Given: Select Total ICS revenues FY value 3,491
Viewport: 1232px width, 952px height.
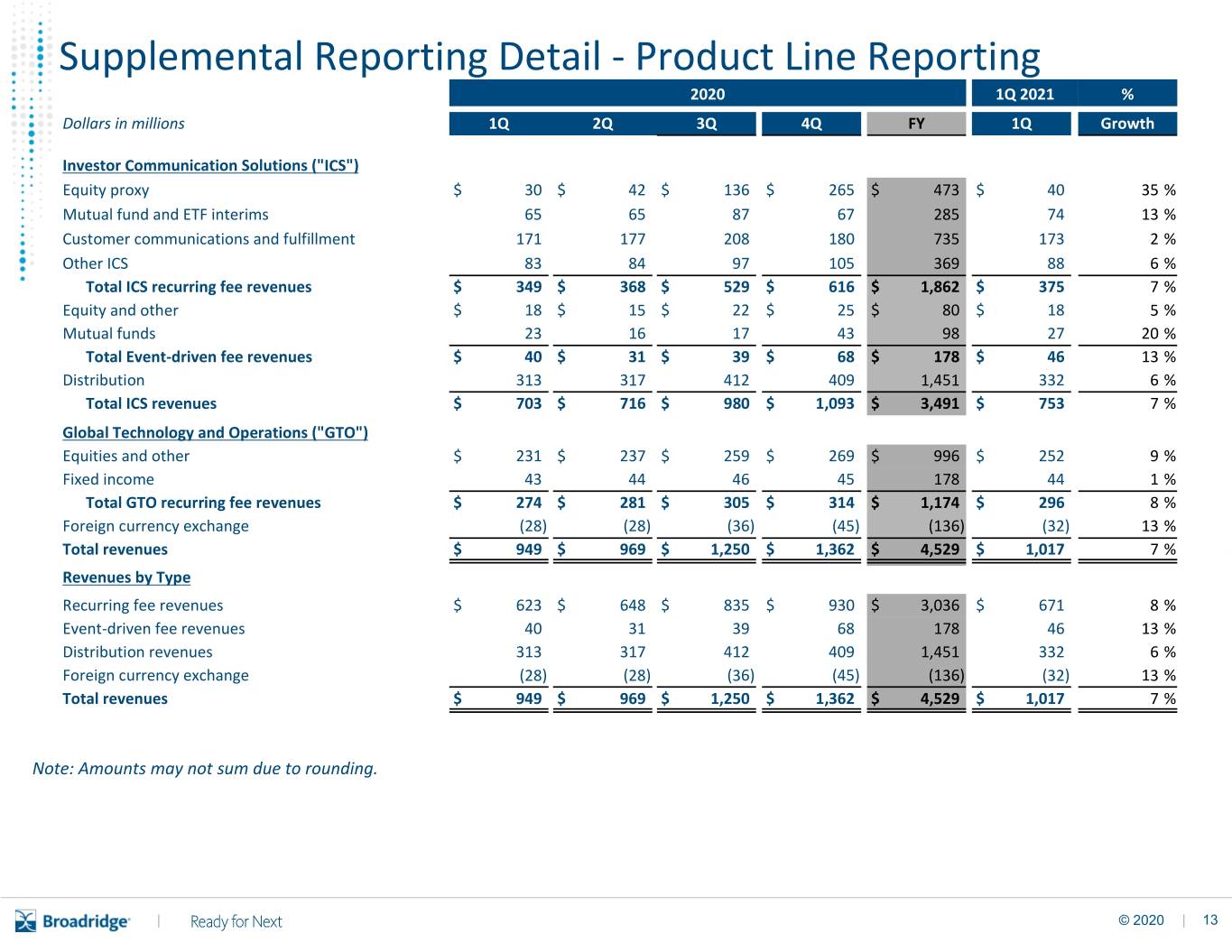Looking at the screenshot, I should click(940, 403).
